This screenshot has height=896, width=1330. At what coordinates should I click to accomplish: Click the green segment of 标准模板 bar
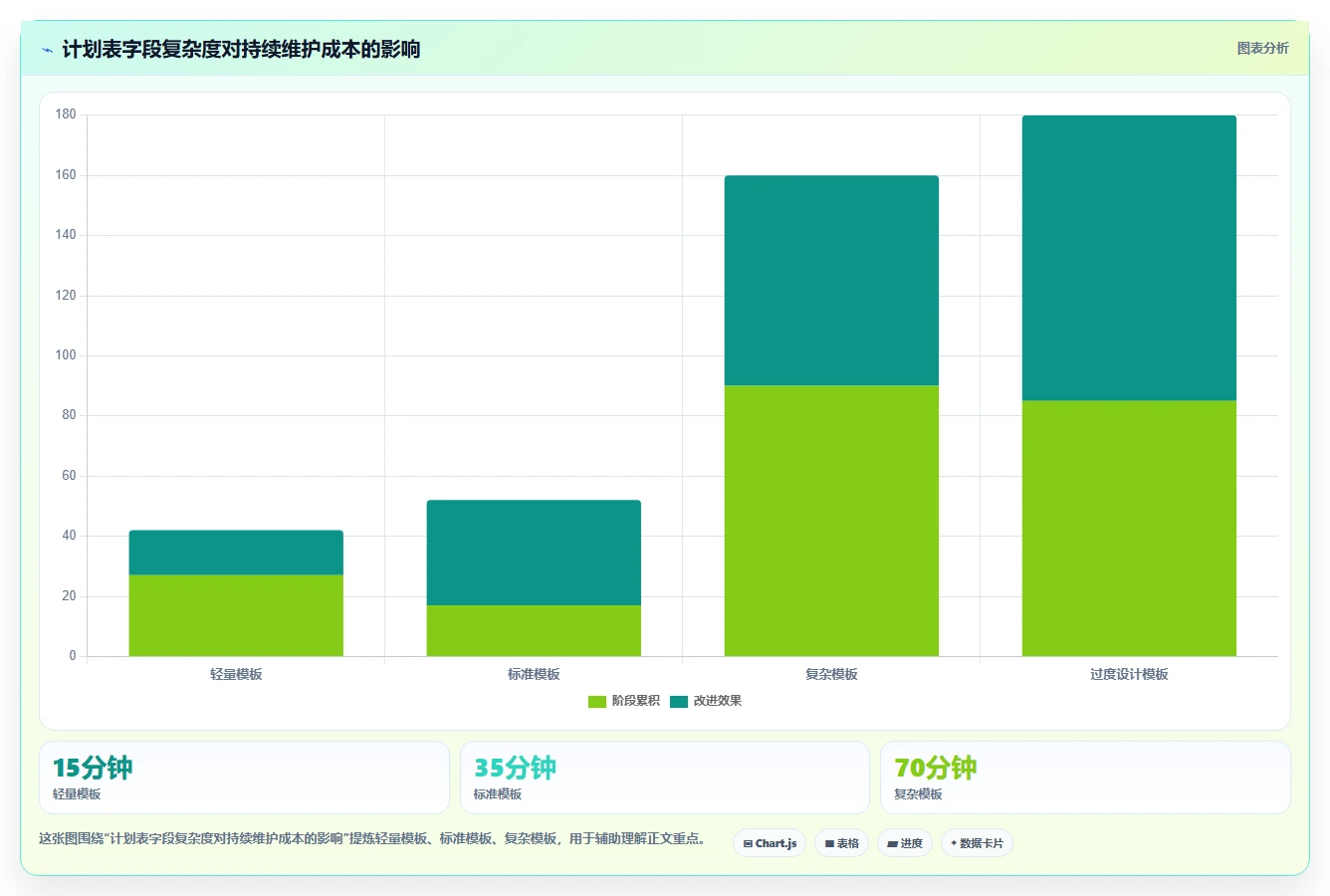coord(534,630)
